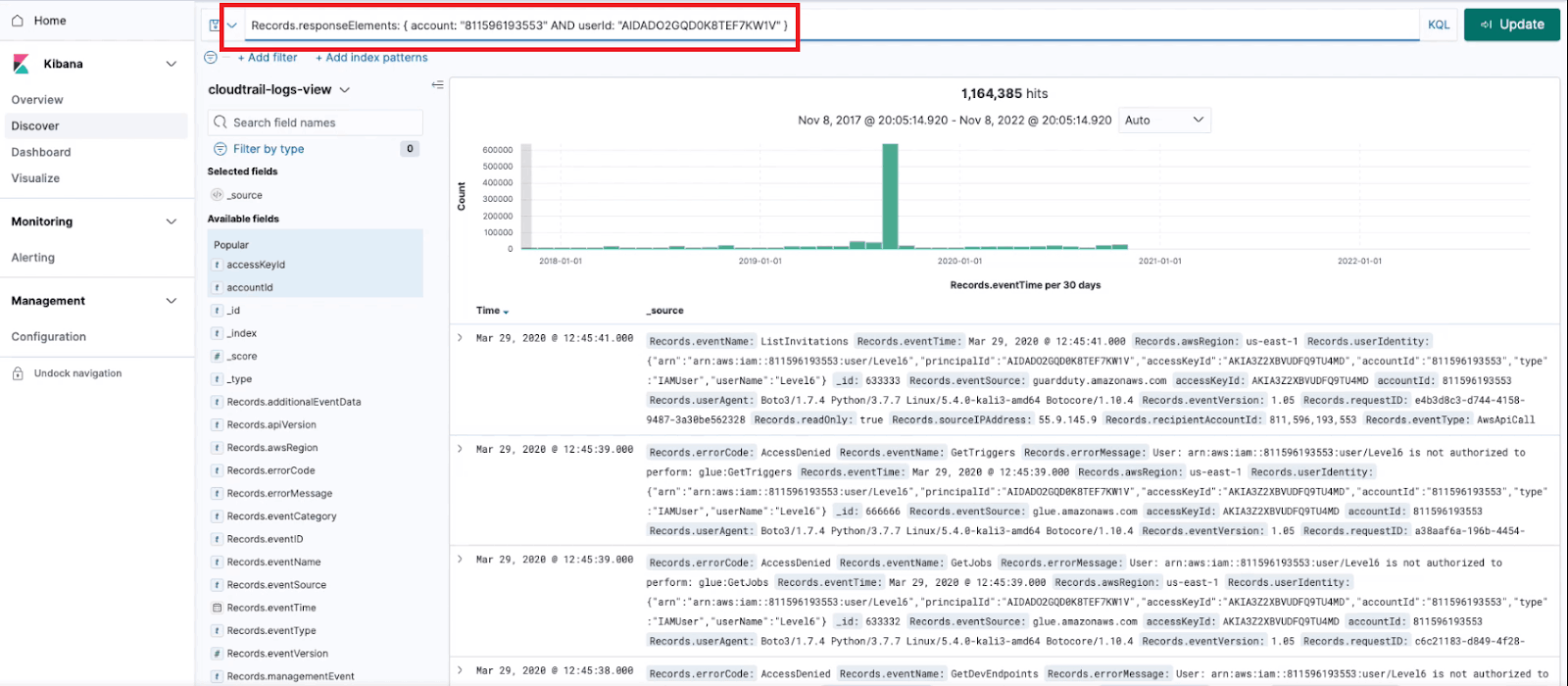Image resolution: width=1568 pixels, height=686 pixels.
Task: Click the Home icon in navigation
Action: pos(18,21)
